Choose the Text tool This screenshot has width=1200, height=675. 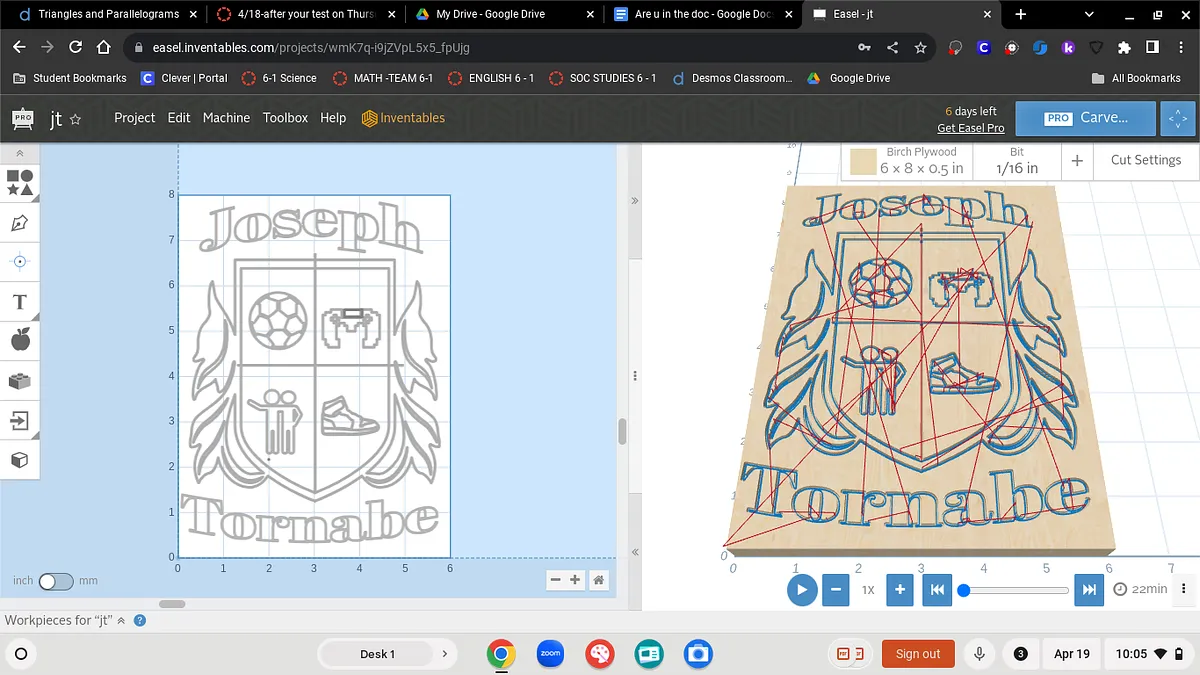click(x=20, y=302)
